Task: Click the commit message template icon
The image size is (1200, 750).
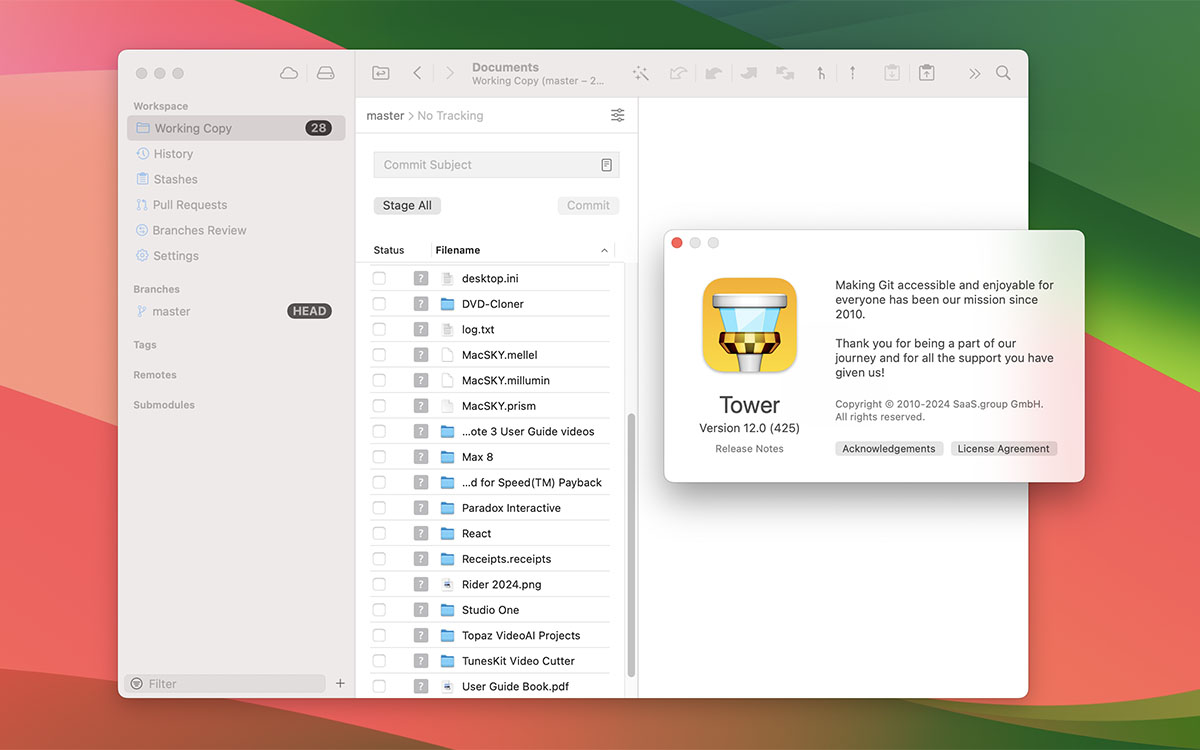Action: pyautogui.click(x=607, y=165)
